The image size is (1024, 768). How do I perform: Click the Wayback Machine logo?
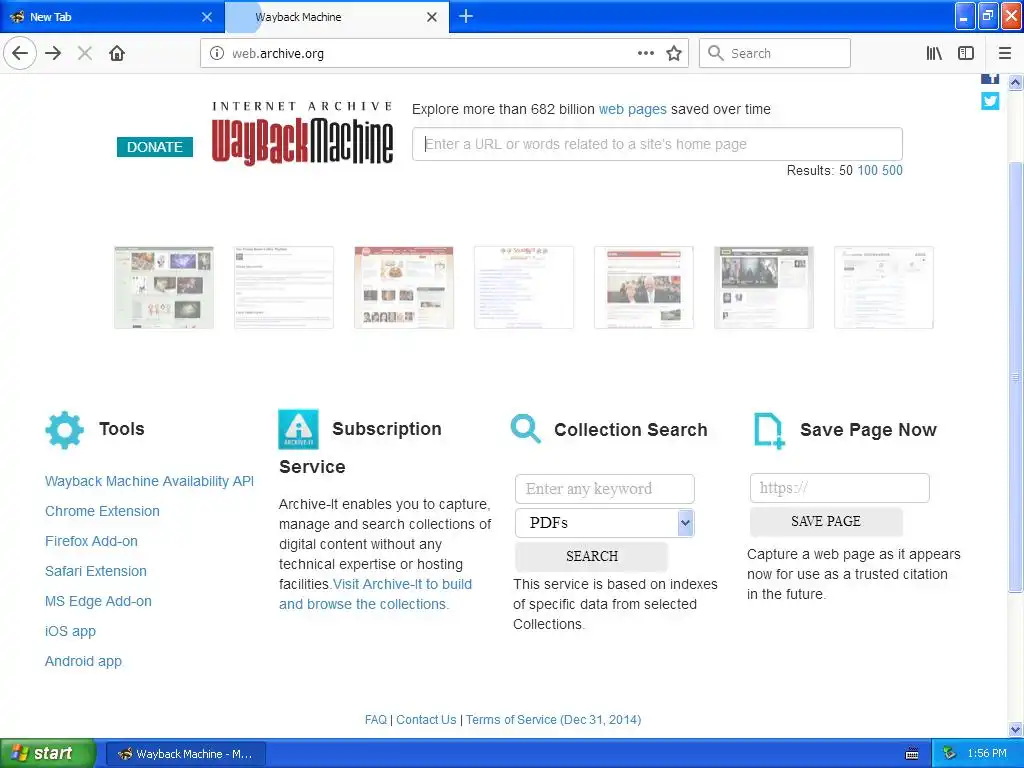click(x=302, y=133)
